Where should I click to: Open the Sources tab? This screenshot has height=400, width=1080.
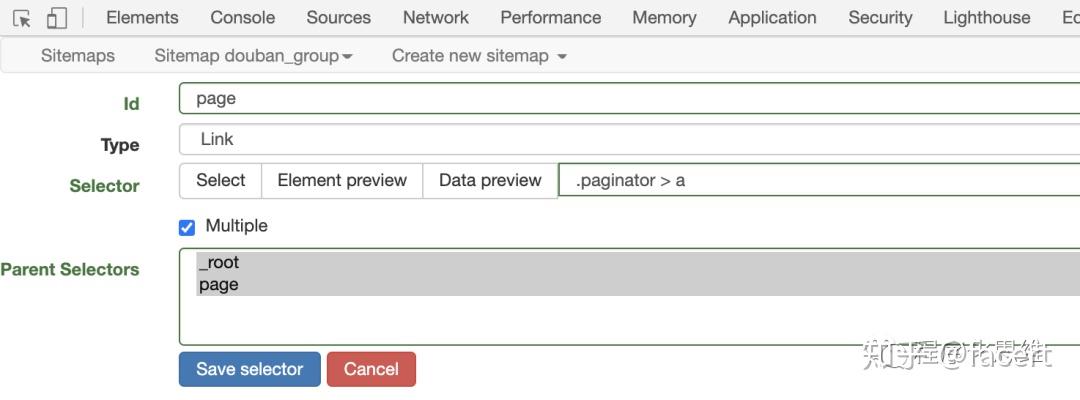(x=339, y=18)
